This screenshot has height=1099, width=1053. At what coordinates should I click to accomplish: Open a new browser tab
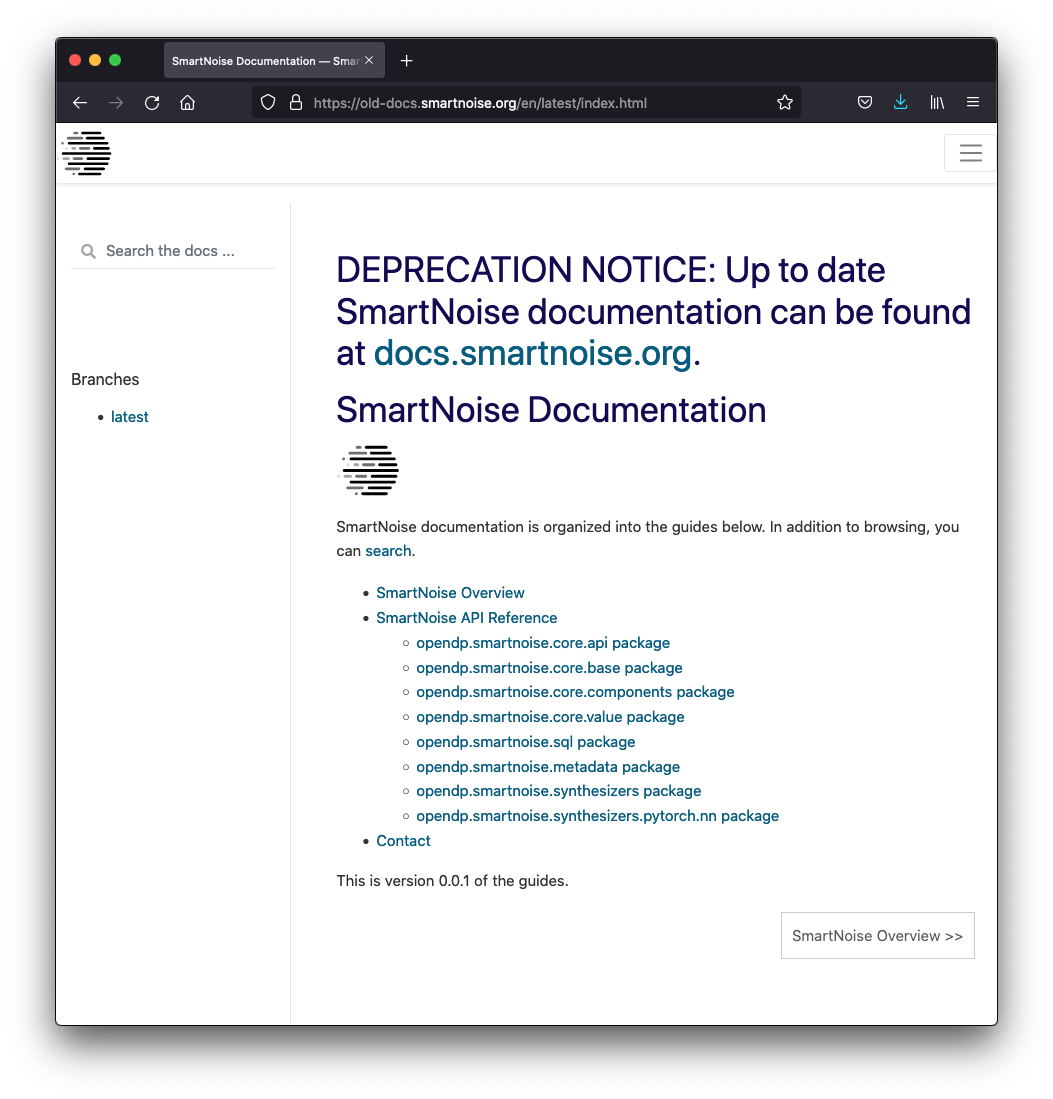tap(406, 60)
